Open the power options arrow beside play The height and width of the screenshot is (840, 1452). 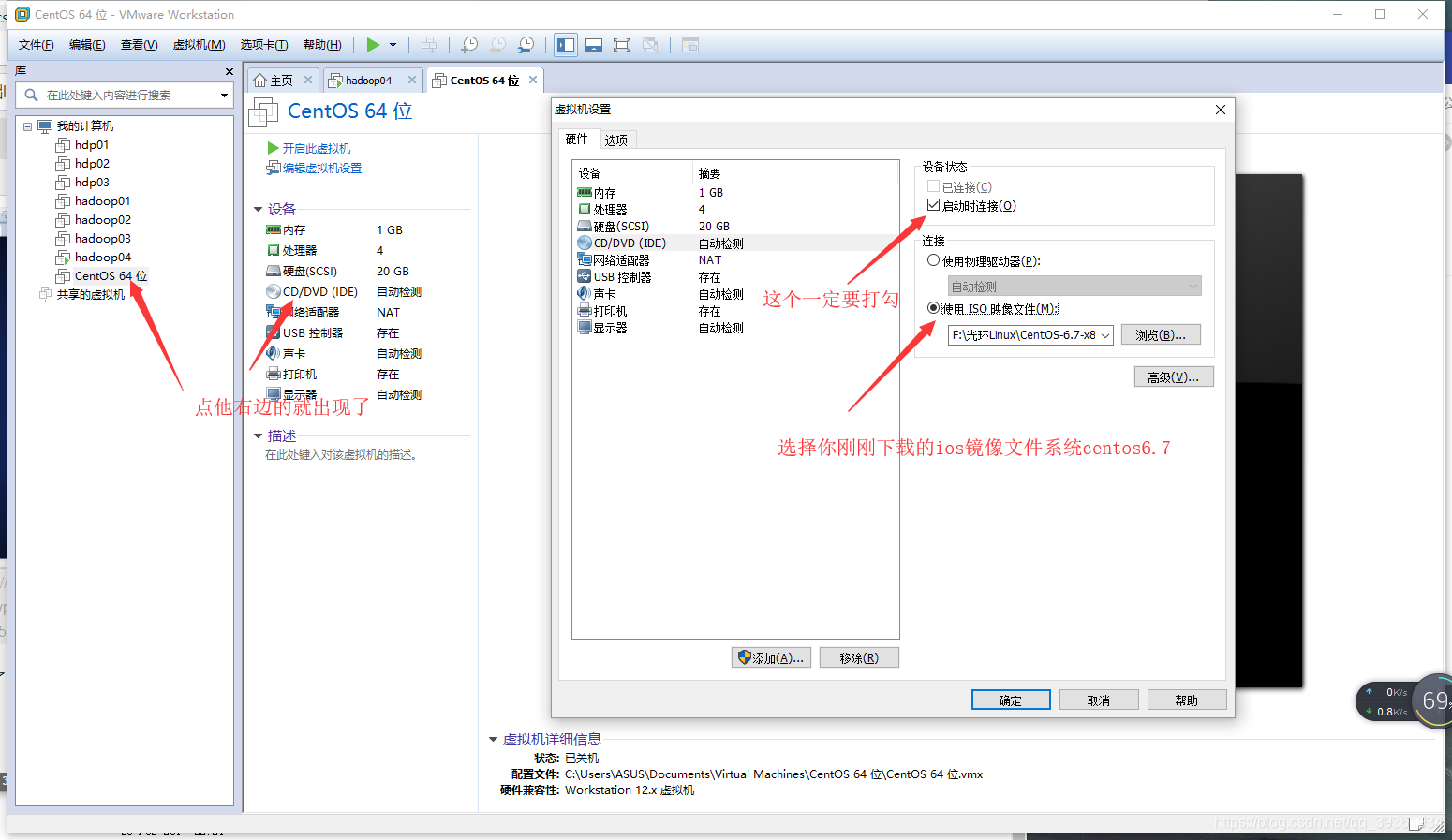[393, 45]
